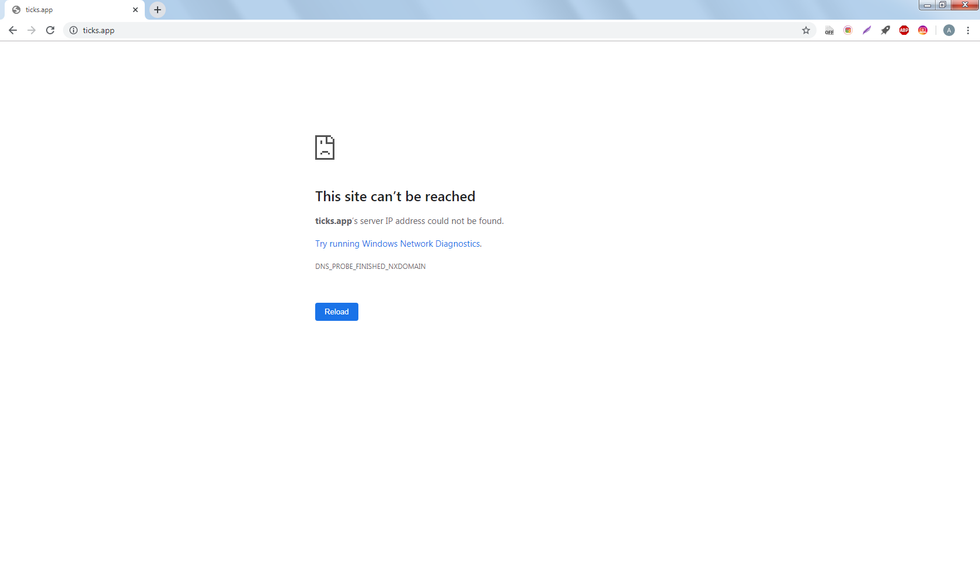Viewport: 980px width, 588px height.
Task: Open the round colorful extension icon
Action: [848, 30]
